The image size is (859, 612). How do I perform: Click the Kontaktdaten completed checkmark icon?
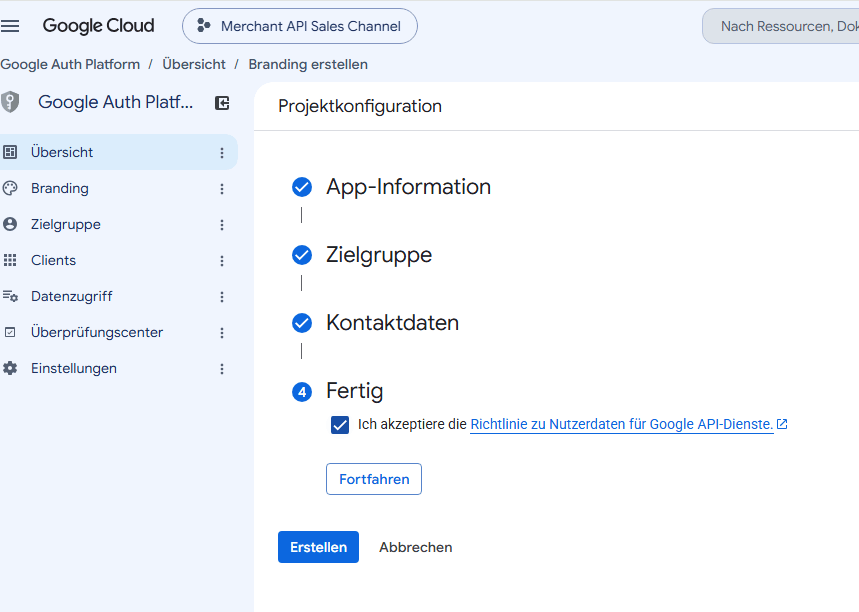[x=302, y=323]
